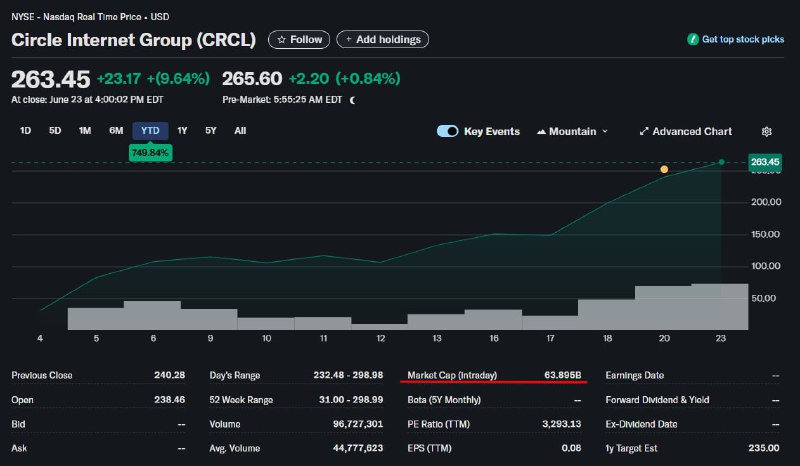Image resolution: width=800 pixels, height=466 pixels.
Task: Click the Open value 238.46
Action: coord(169,400)
